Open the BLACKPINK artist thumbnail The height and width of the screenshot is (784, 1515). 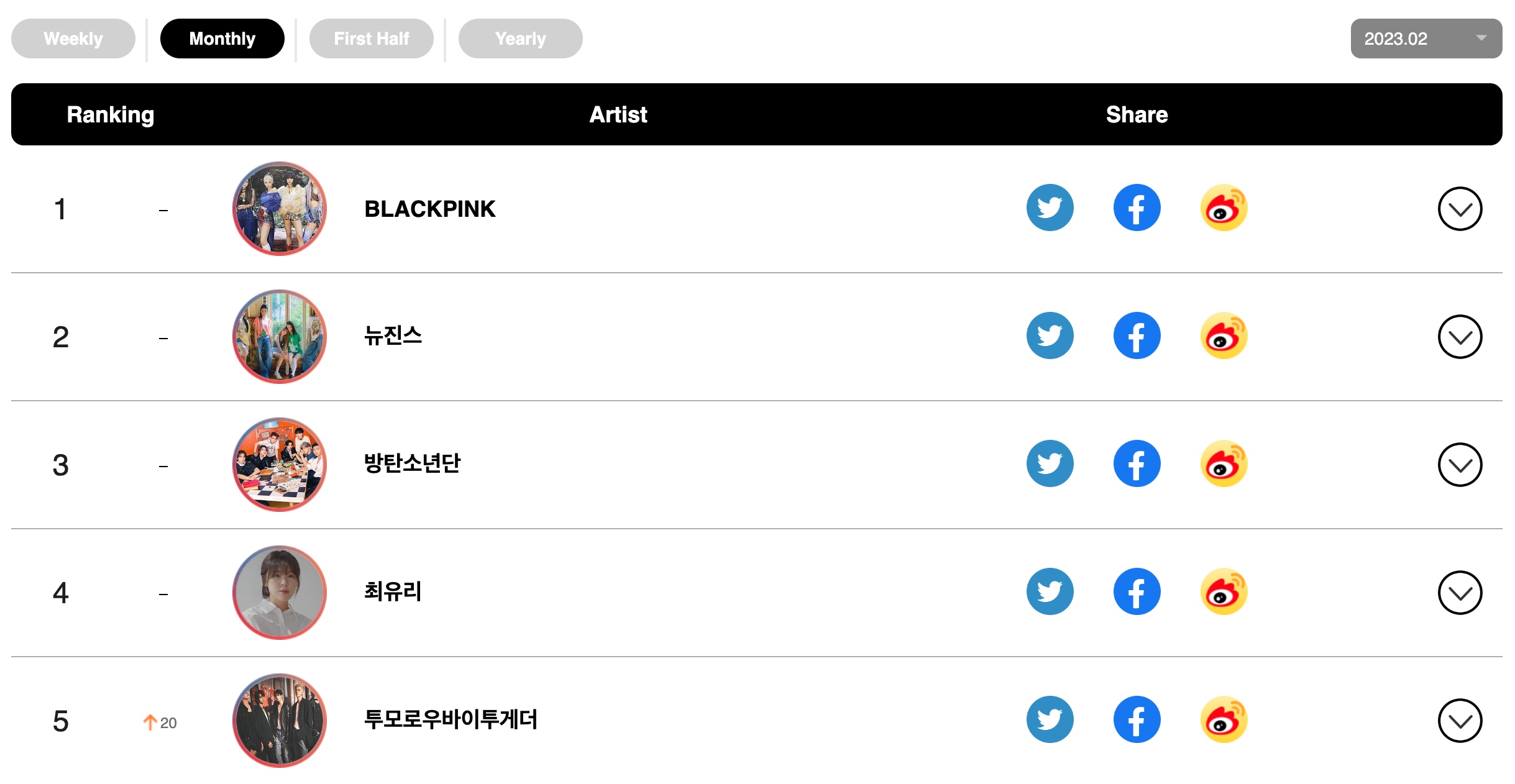[280, 209]
